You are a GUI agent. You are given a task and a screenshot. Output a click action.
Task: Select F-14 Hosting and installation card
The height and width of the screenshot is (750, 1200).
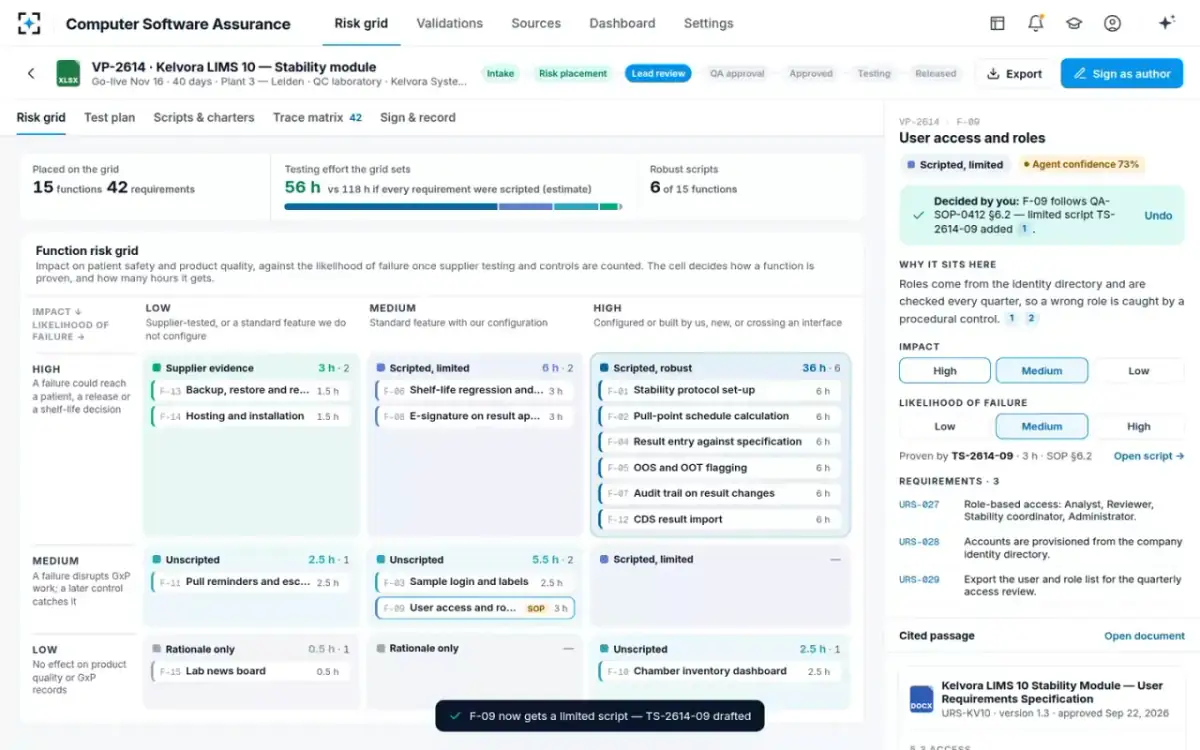250,417
